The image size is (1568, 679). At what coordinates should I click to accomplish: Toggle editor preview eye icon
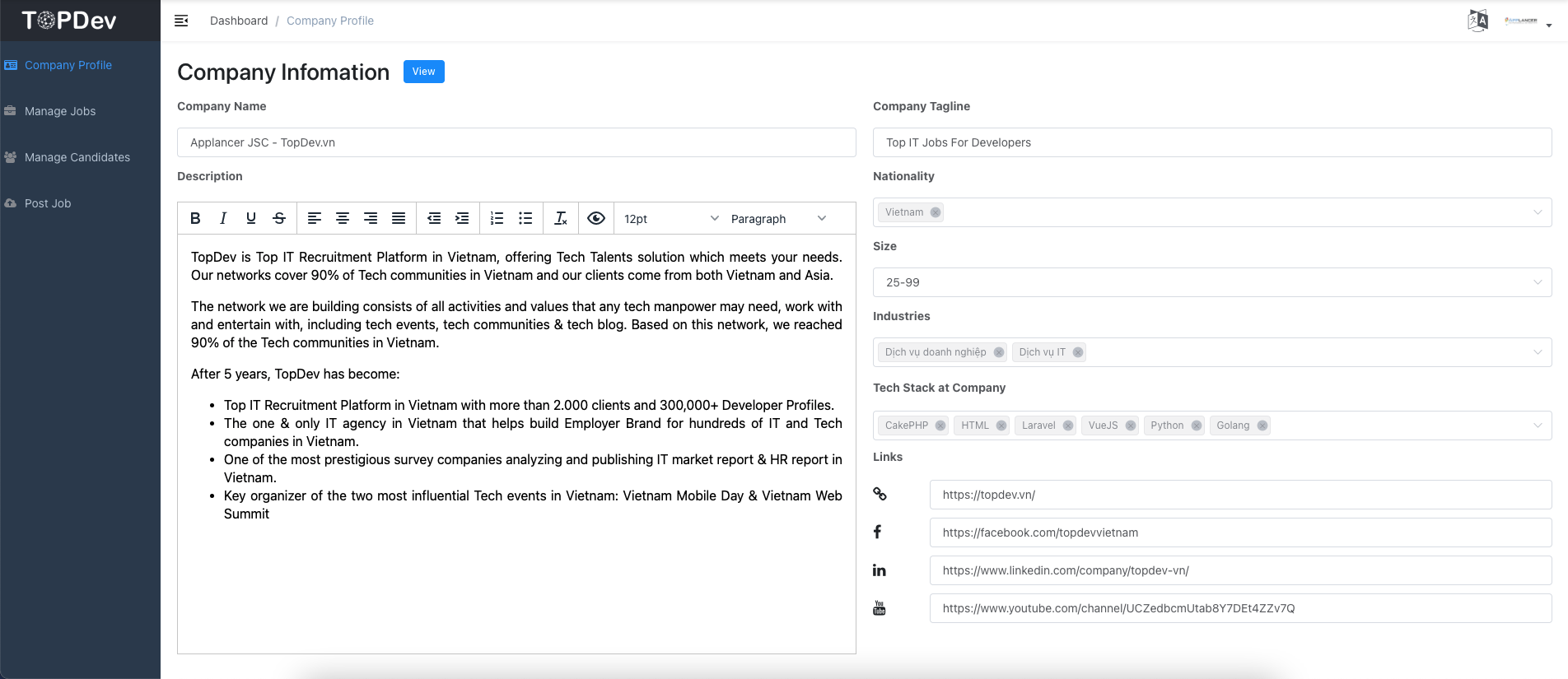(596, 218)
